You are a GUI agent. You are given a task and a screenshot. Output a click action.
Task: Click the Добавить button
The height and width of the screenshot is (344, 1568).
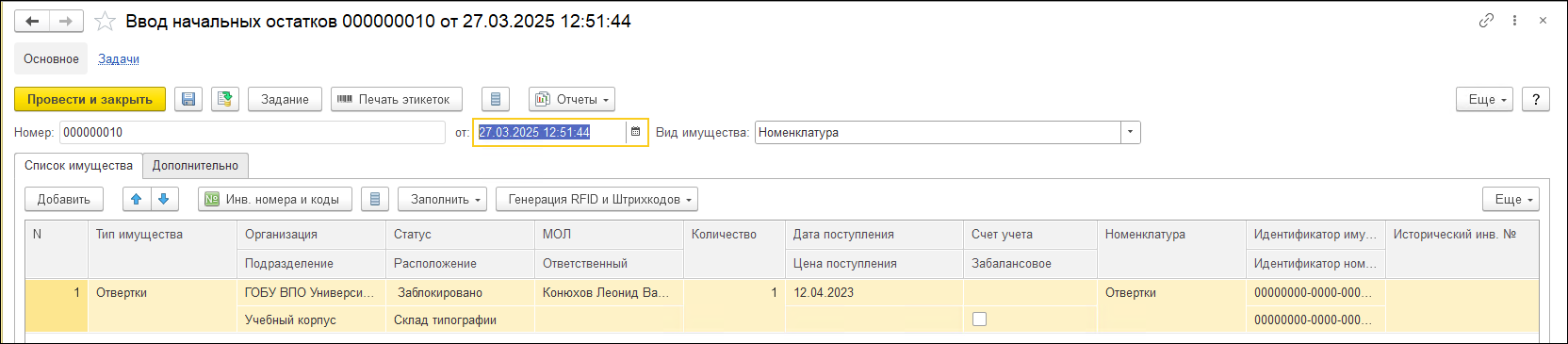(x=64, y=199)
